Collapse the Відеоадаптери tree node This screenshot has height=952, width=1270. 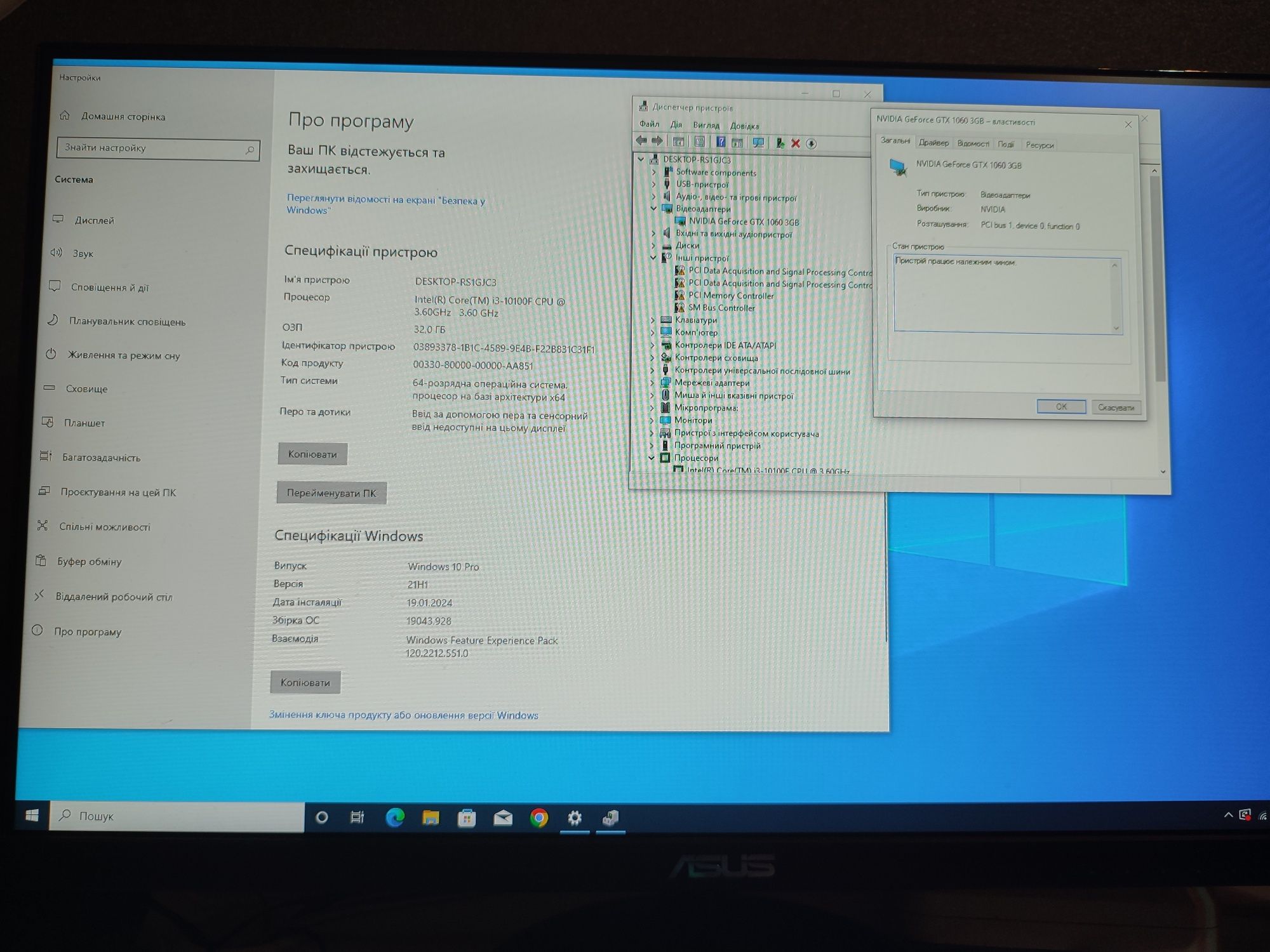(653, 208)
